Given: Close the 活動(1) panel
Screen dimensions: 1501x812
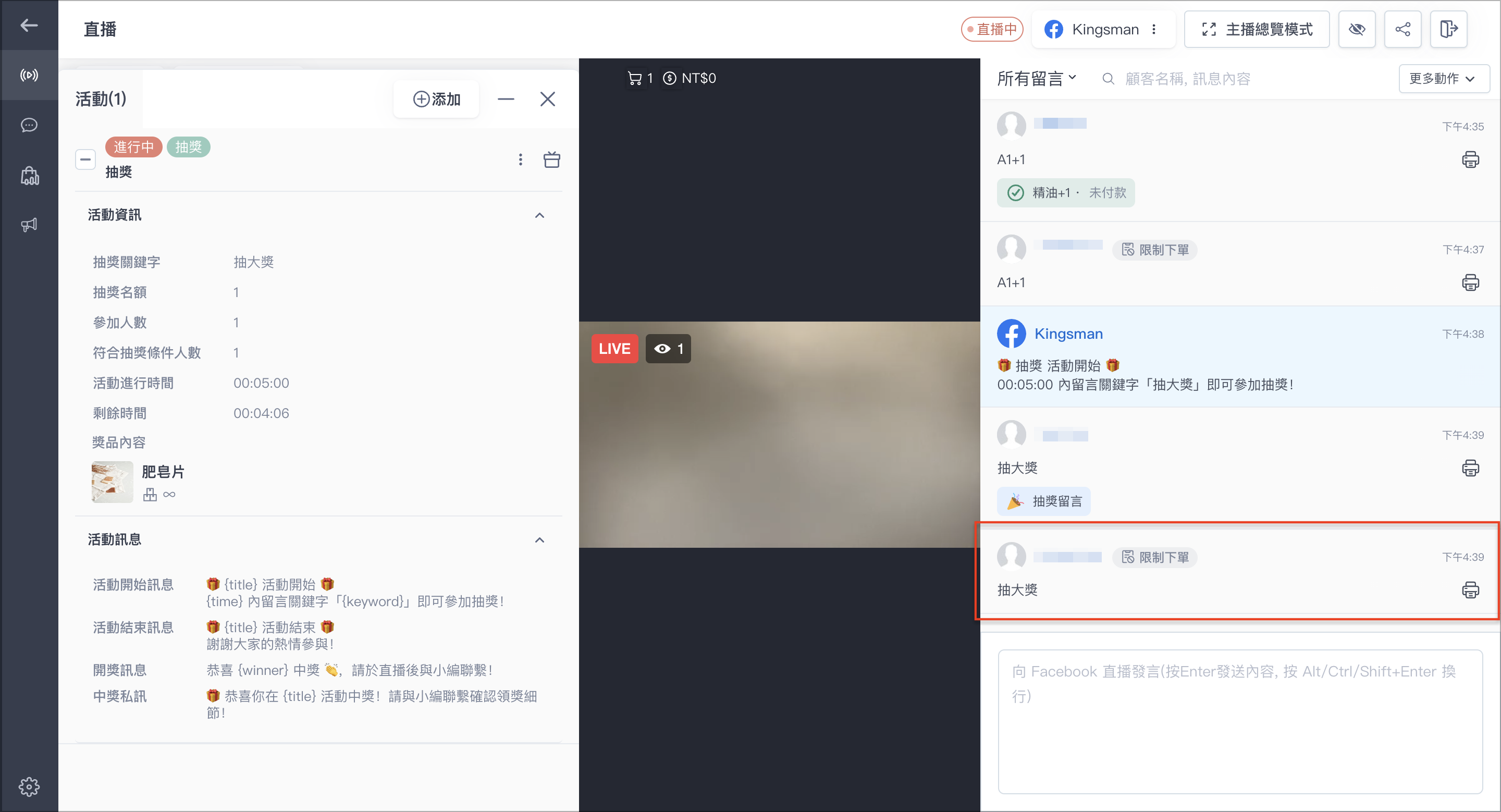Looking at the screenshot, I should coord(547,99).
